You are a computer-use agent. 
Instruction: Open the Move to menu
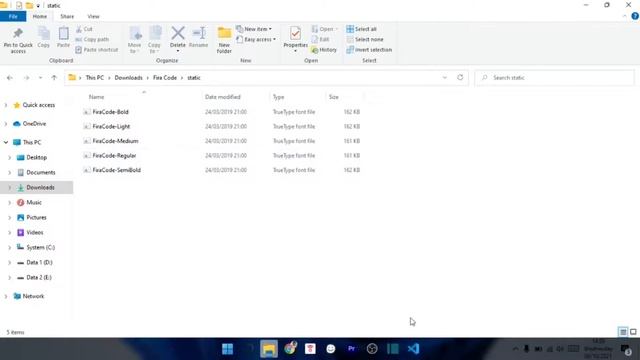point(135,40)
